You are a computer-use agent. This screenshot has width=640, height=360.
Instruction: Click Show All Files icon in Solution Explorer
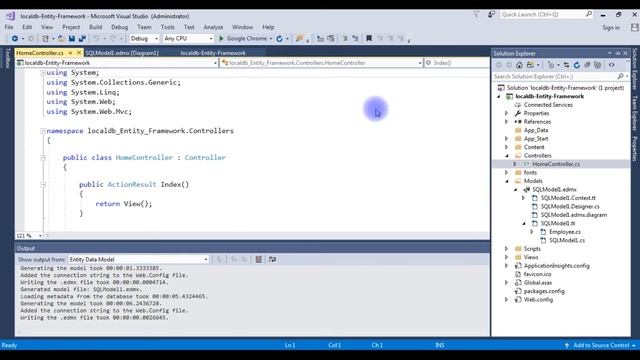(598, 65)
